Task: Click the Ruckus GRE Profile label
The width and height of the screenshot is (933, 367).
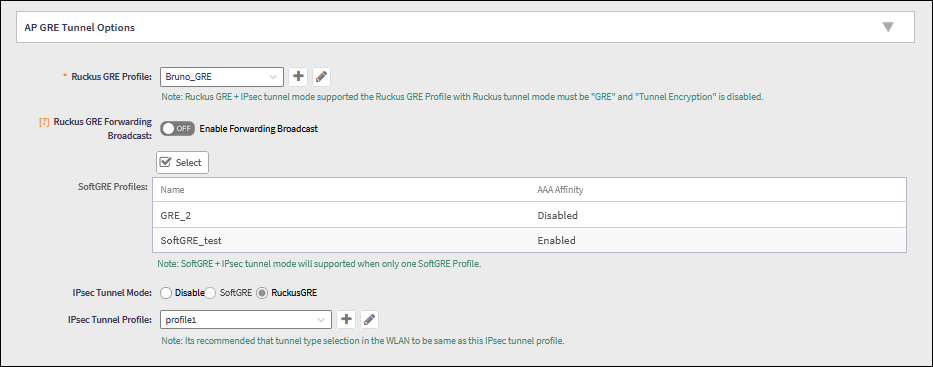Action: tap(111, 77)
